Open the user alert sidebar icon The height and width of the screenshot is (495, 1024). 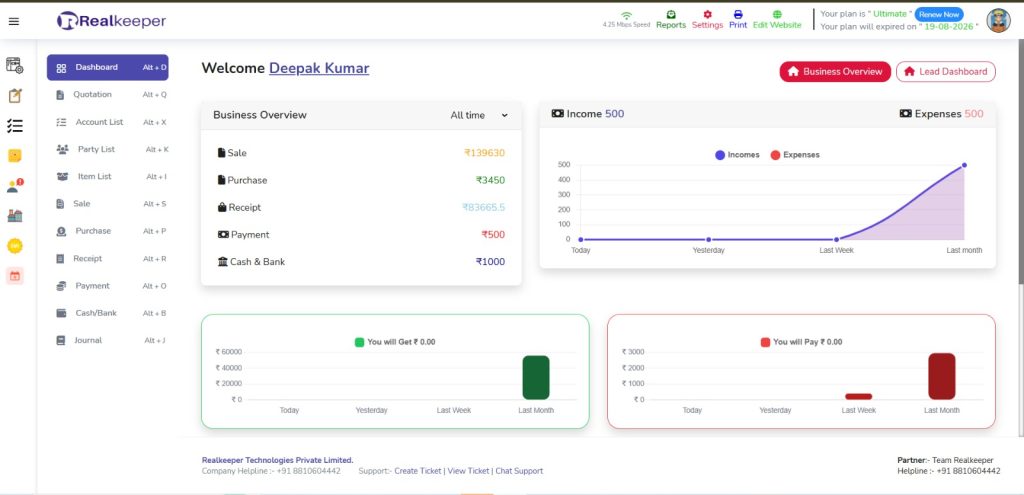[x=14, y=186]
